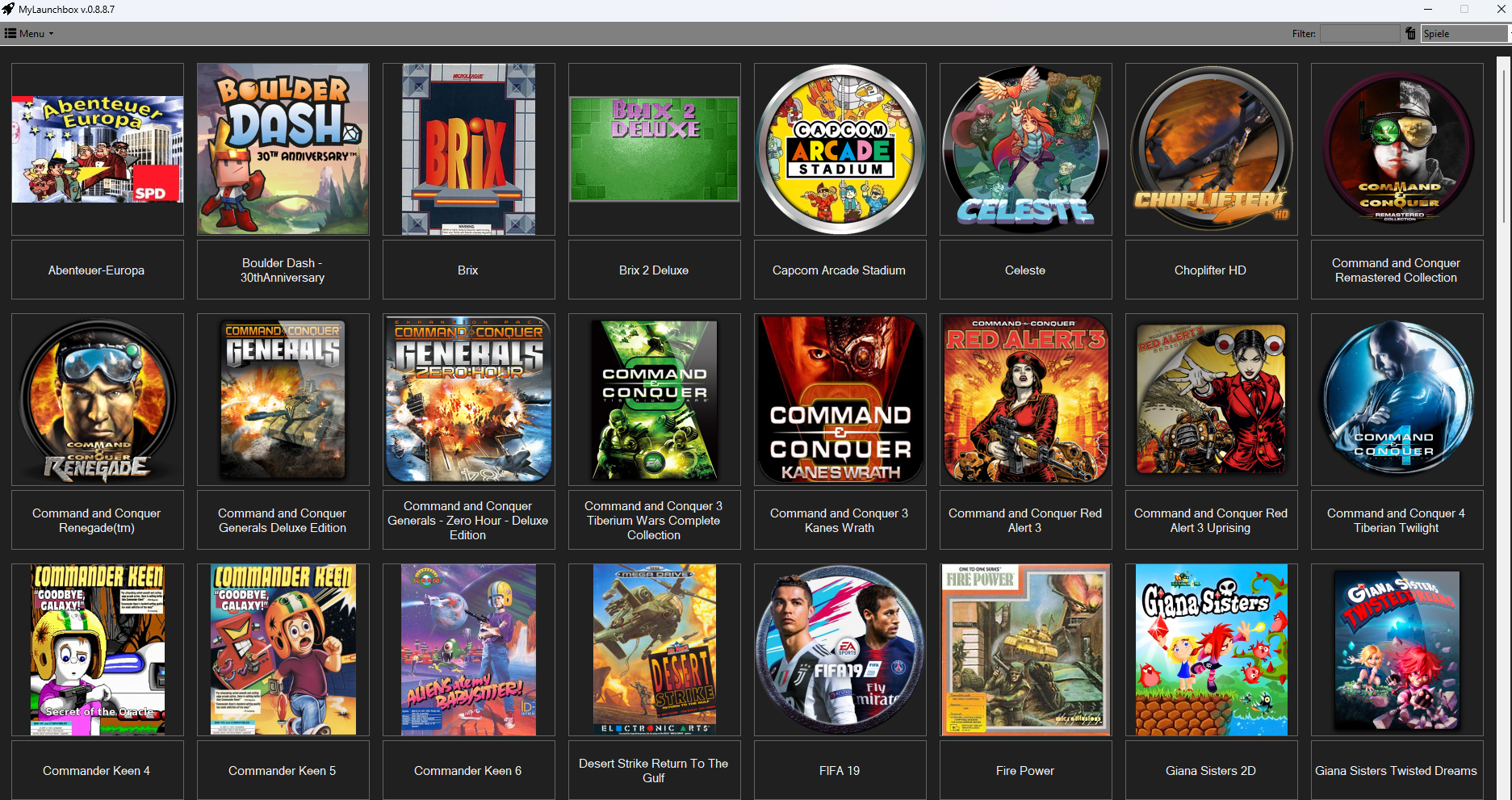The width and height of the screenshot is (1512, 800).
Task: Choose the "Brix 2 Deluxe" title label
Action: pyautogui.click(x=654, y=270)
